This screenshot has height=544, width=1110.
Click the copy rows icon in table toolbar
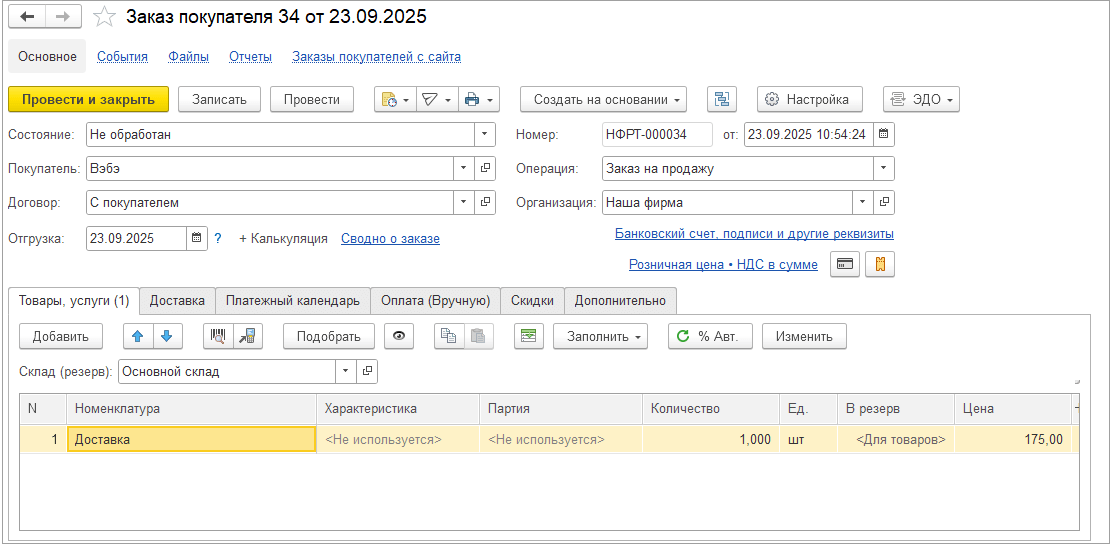coord(449,336)
